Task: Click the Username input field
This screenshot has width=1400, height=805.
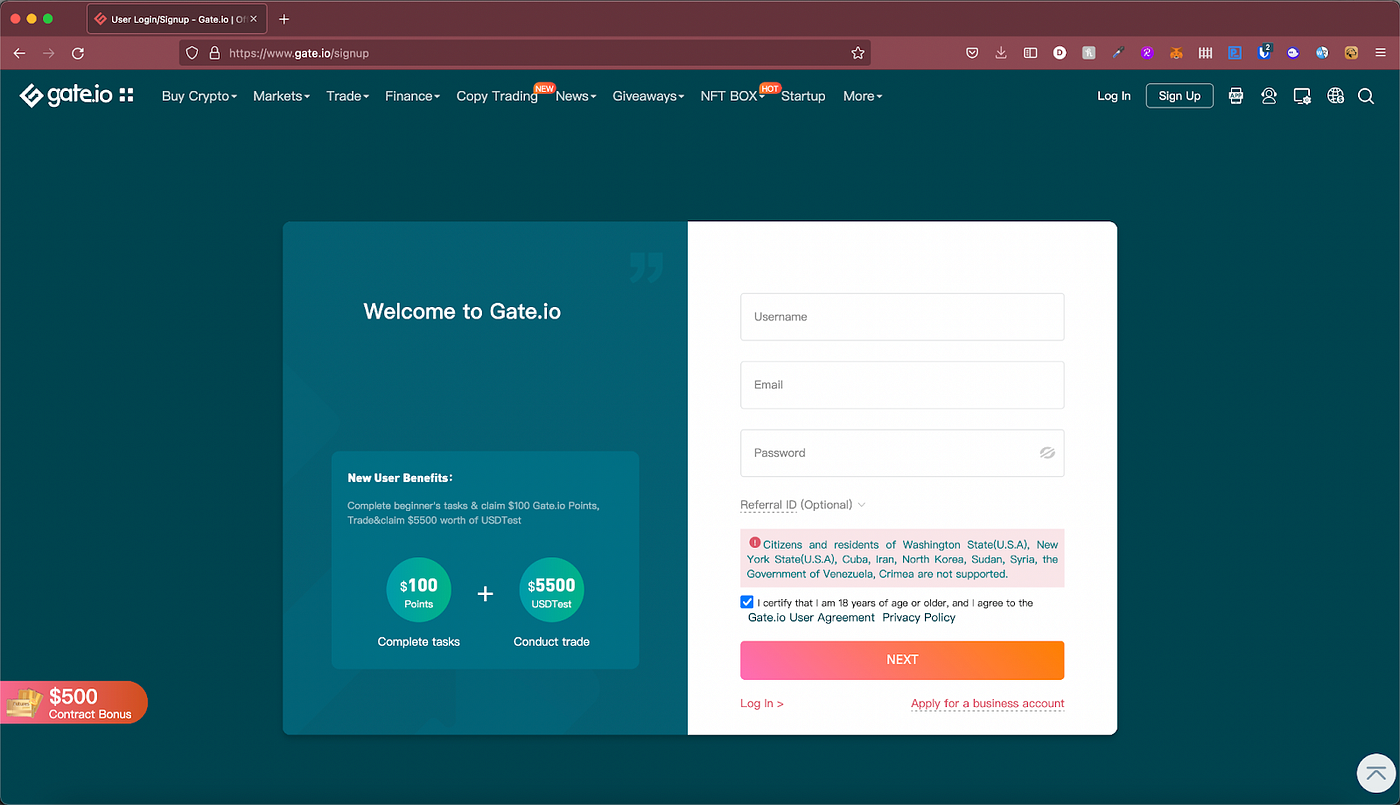Action: tap(901, 316)
